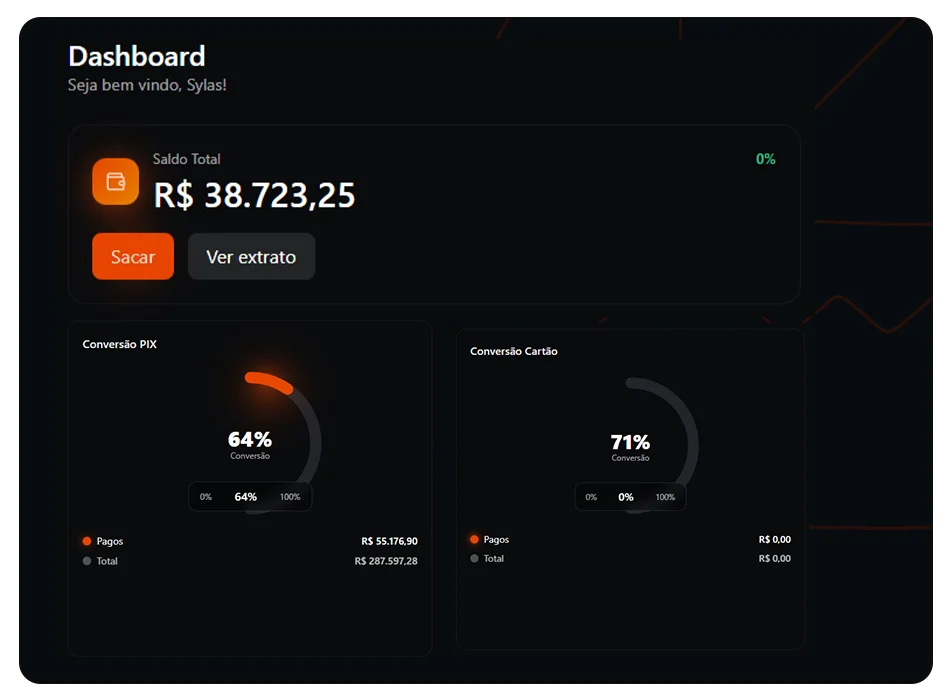Click the Dashboard heading
The height and width of the screenshot is (700, 950).
137,56
